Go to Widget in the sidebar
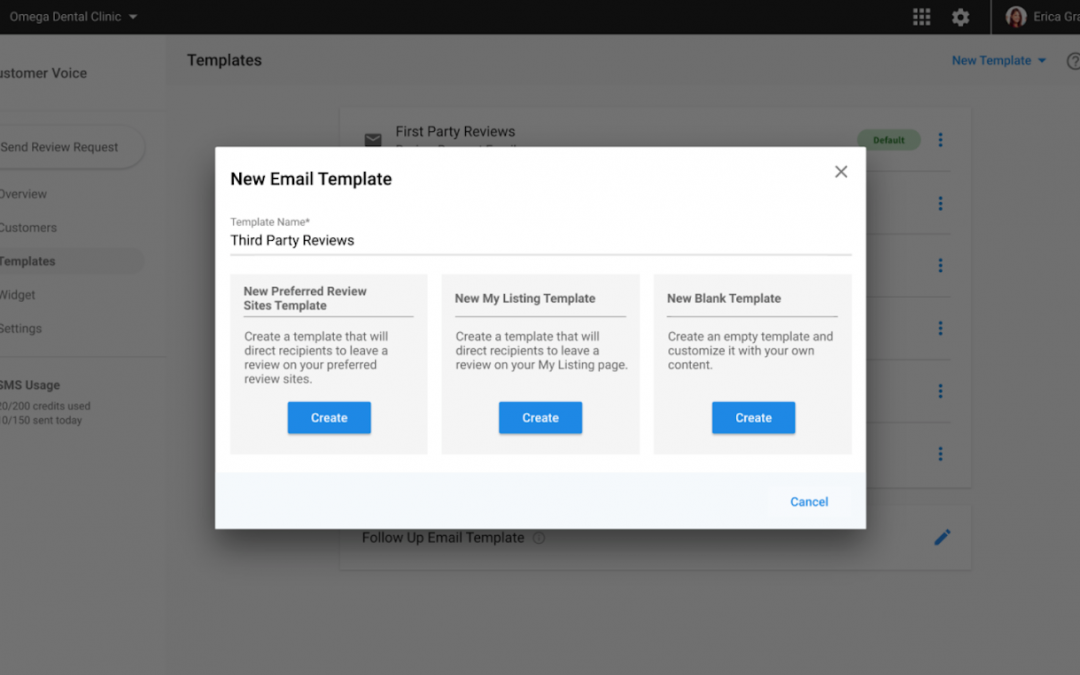 pos(17,295)
